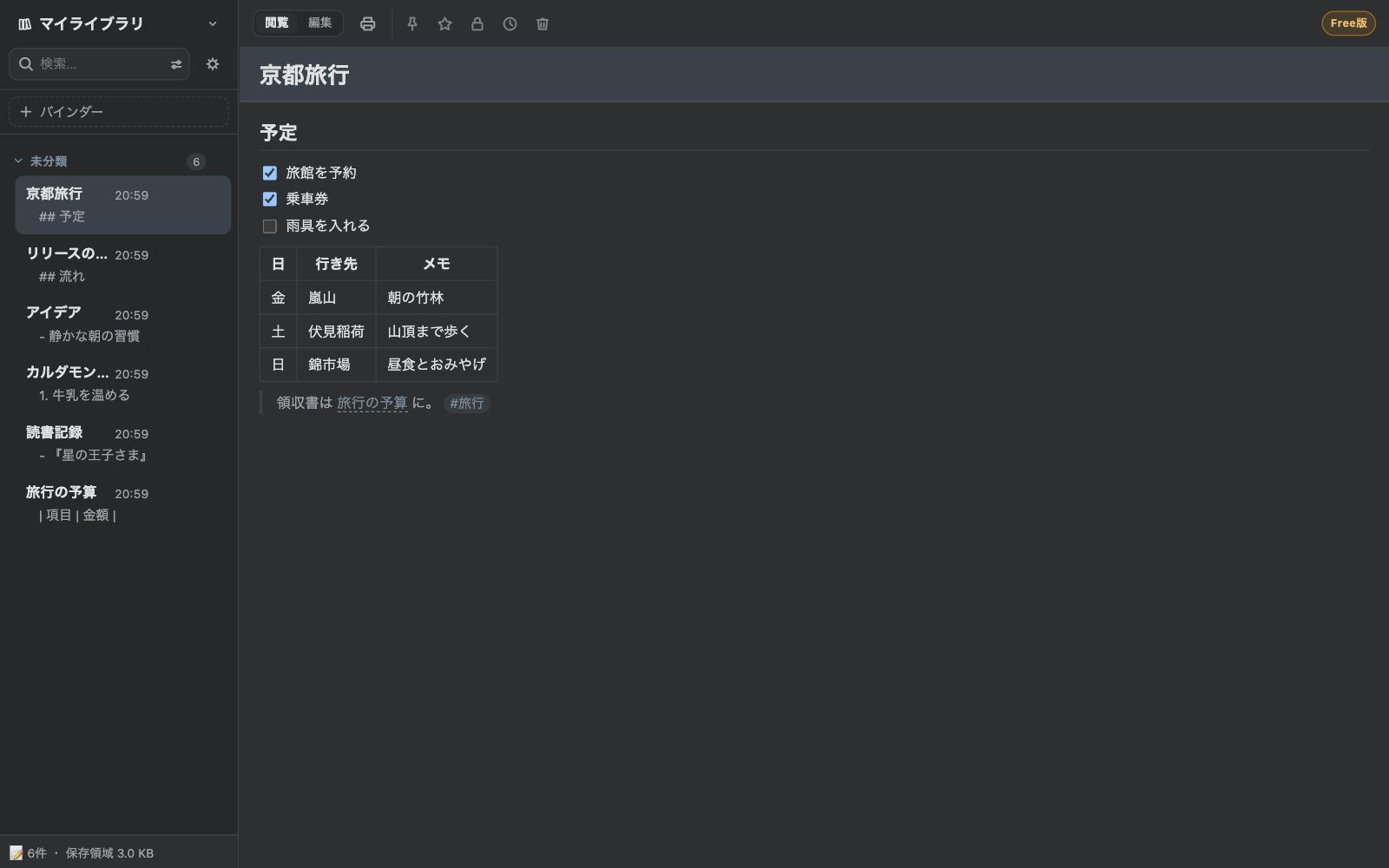Lock the note with padlock icon
The width and height of the screenshot is (1389, 868).
(477, 23)
